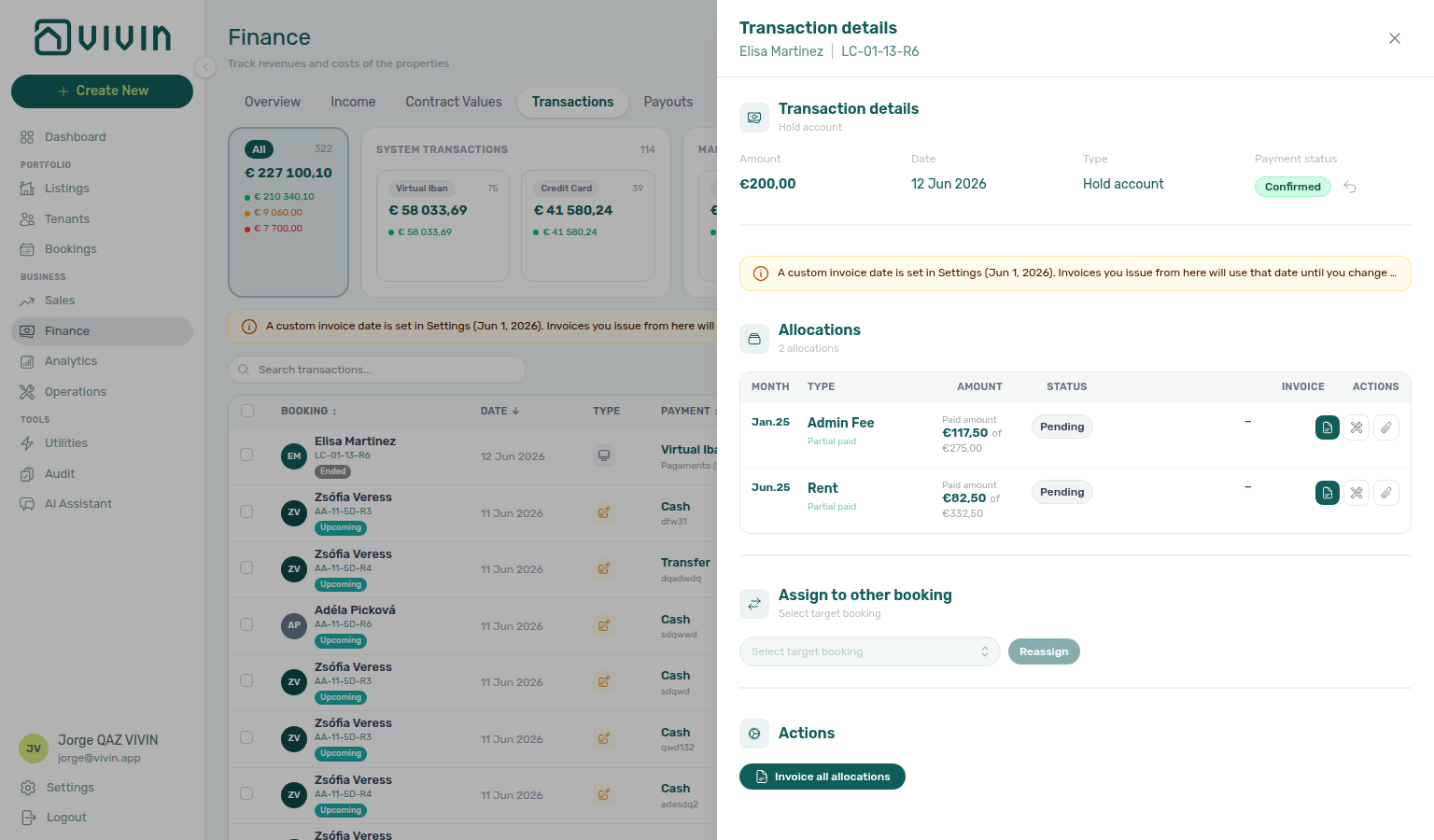Image resolution: width=1434 pixels, height=840 pixels.
Task: Switch to the Income tab
Action: pyautogui.click(x=353, y=102)
